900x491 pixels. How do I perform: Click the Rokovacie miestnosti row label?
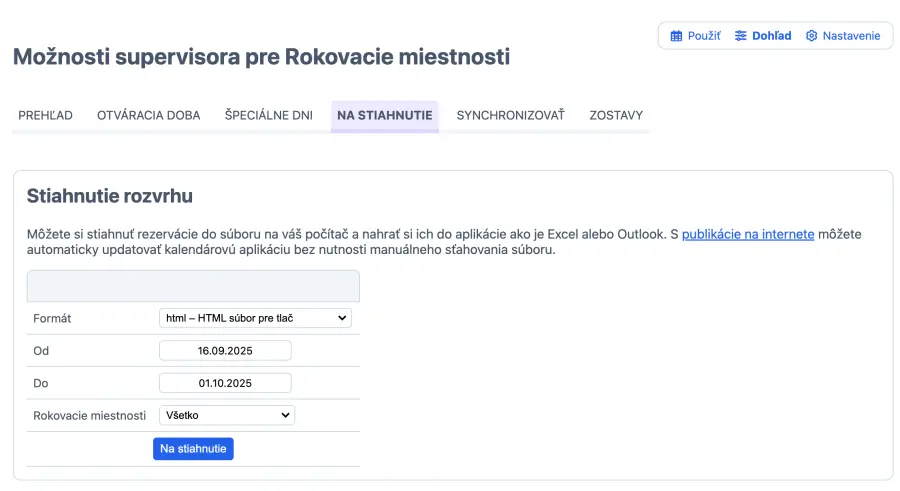90,415
